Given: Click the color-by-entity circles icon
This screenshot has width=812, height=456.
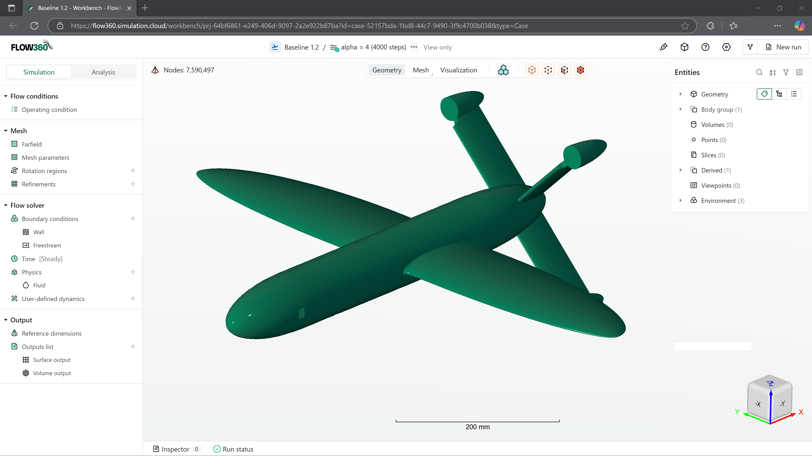Looking at the screenshot, I should [503, 70].
